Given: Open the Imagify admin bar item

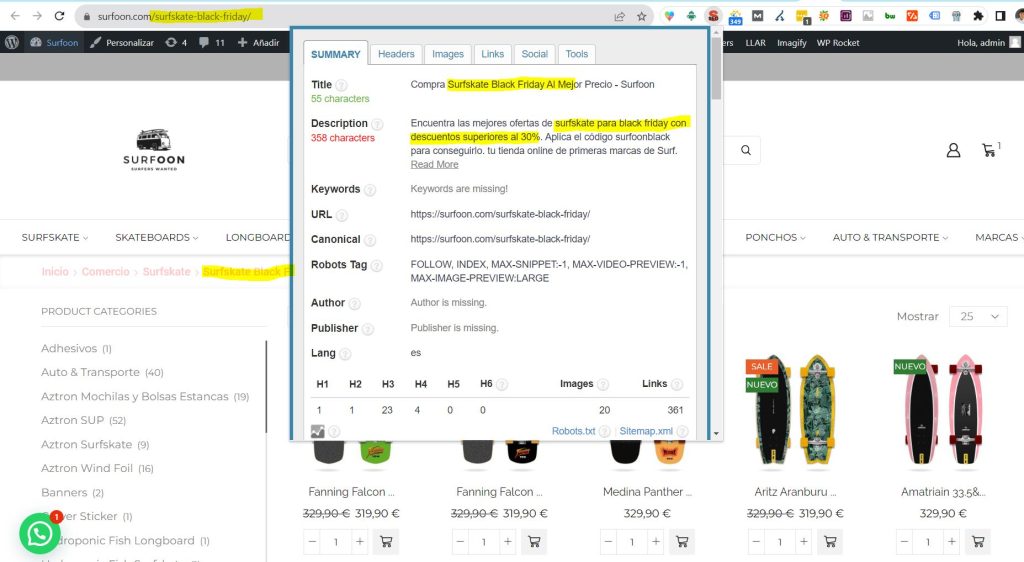Looking at the screenshot, I should 792,42.
